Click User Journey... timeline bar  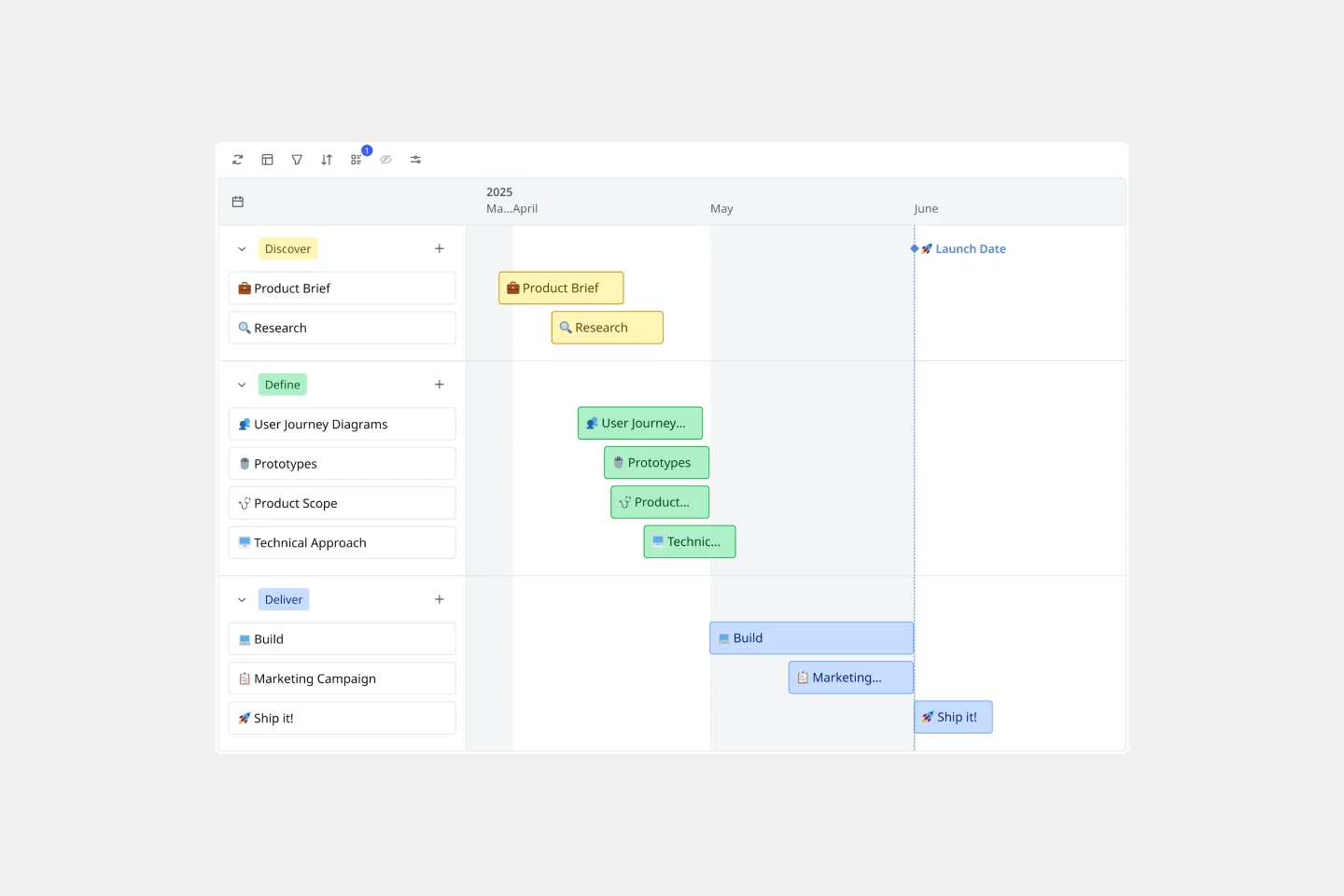click(640, 423)
